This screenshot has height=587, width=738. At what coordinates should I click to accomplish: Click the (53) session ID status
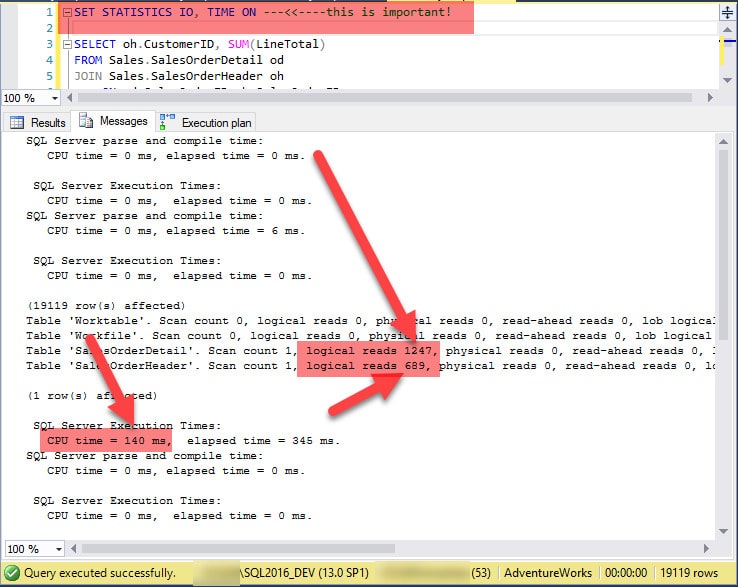pos(481,573)
